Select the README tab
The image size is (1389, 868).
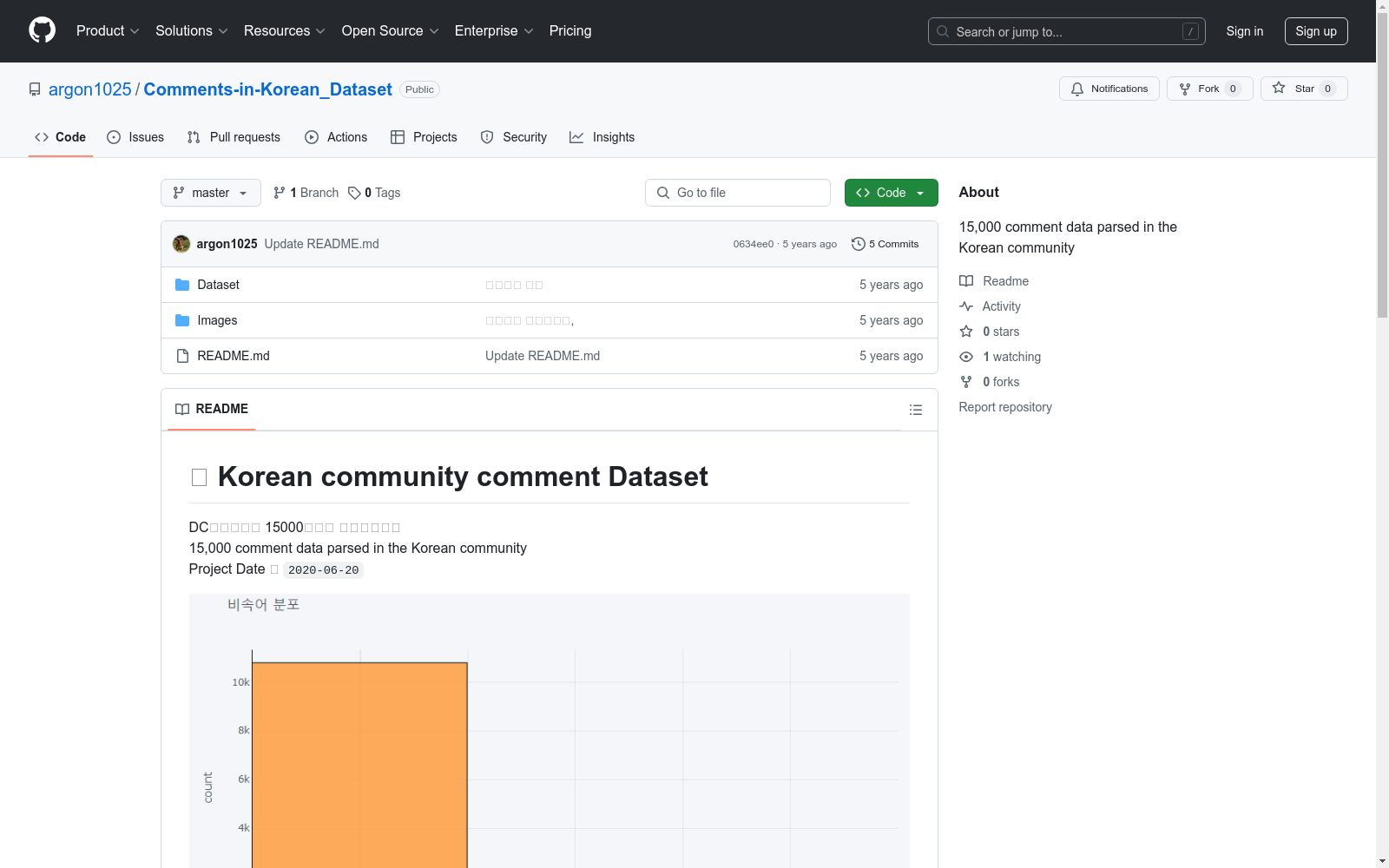(212, 409)
